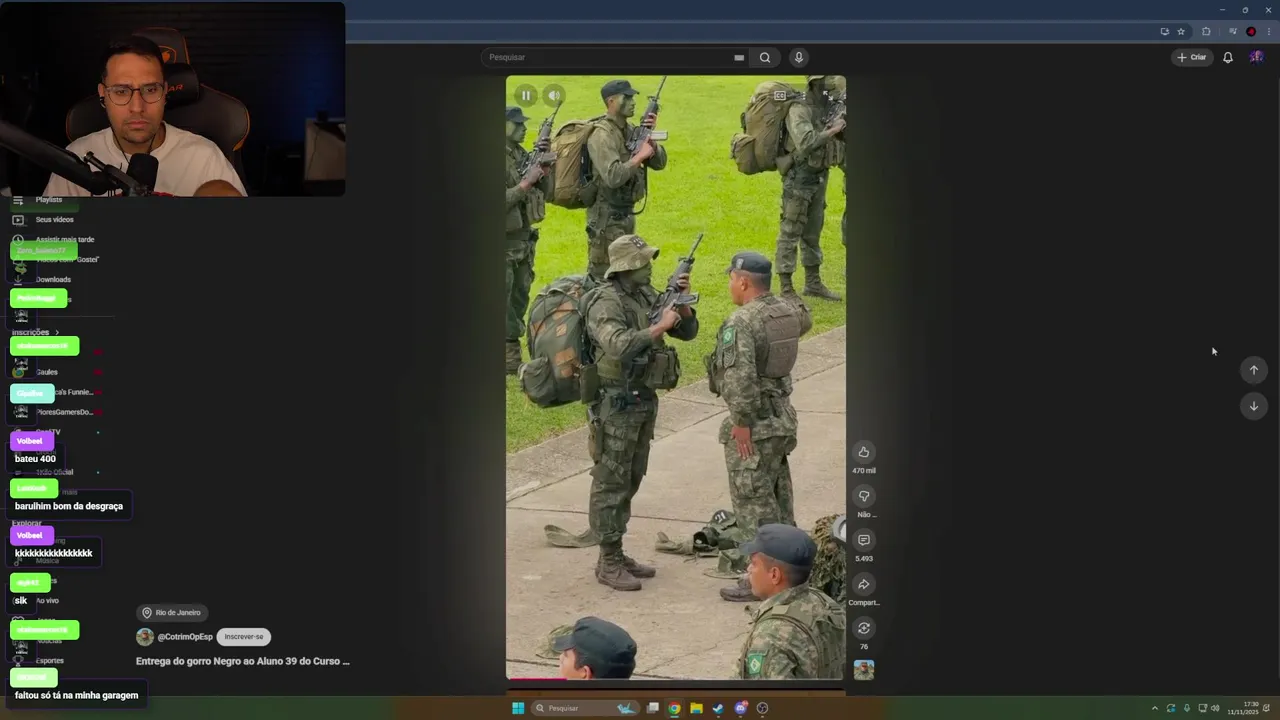Open the remix button showing 76

coord(864,628)
